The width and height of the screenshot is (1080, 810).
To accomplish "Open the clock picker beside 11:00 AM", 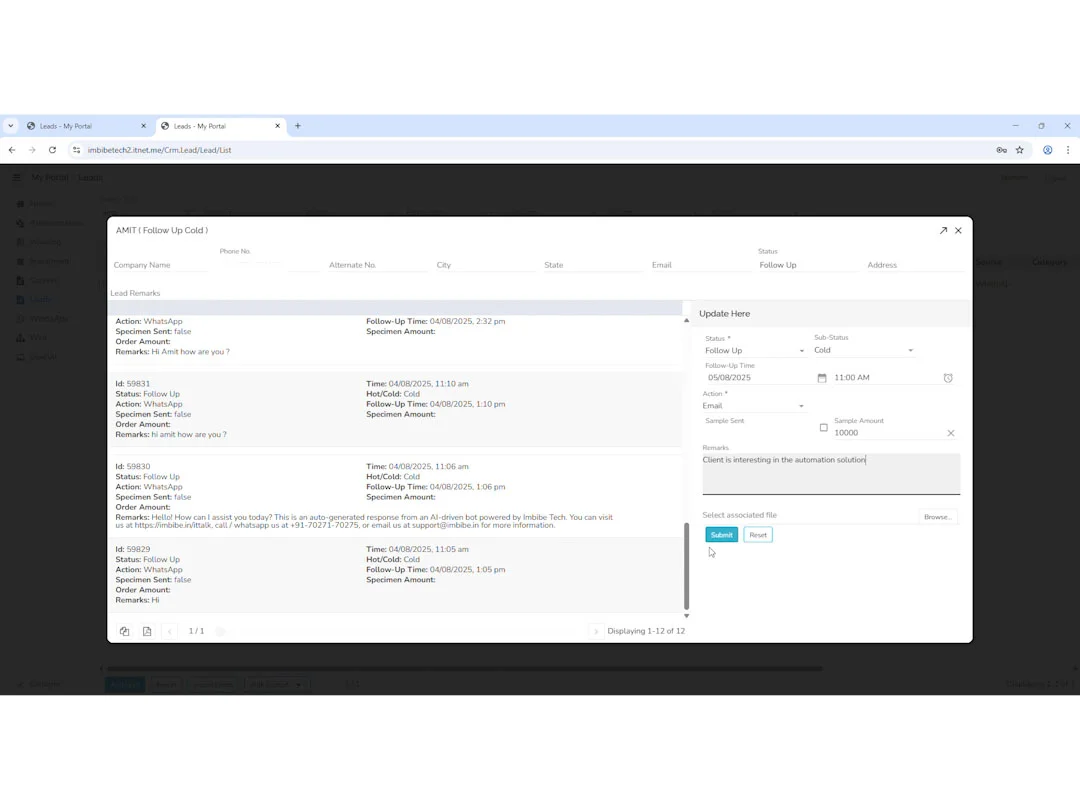I will (x=948, y=377).
